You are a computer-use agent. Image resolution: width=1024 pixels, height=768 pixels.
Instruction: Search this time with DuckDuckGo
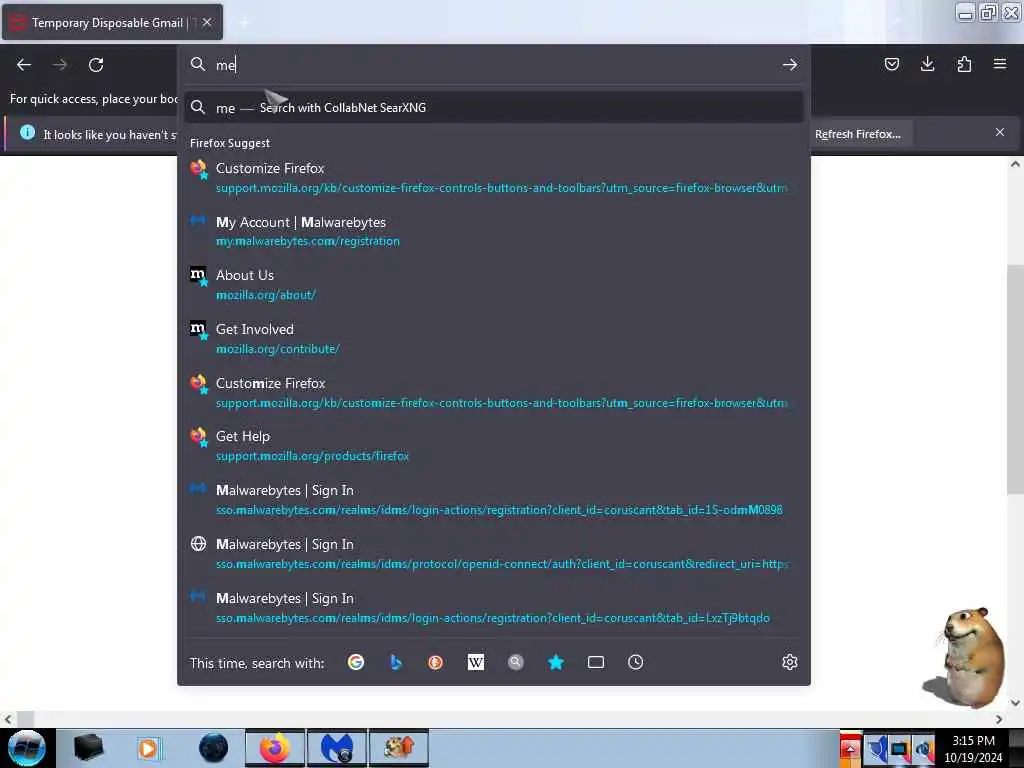[436, 662]
